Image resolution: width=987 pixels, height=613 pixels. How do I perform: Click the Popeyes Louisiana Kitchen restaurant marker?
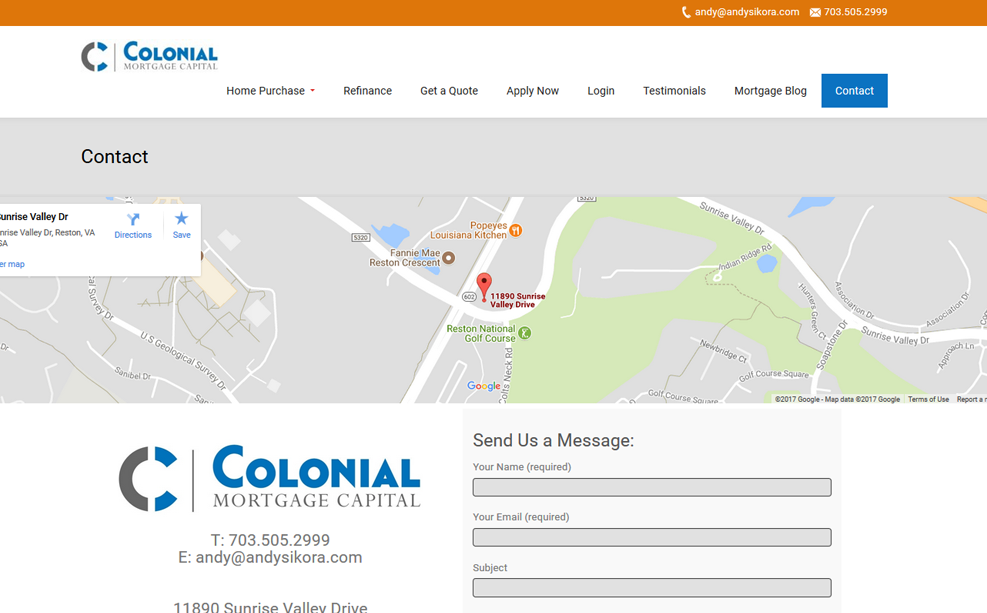pyautogui.click(x=516, y=230)
